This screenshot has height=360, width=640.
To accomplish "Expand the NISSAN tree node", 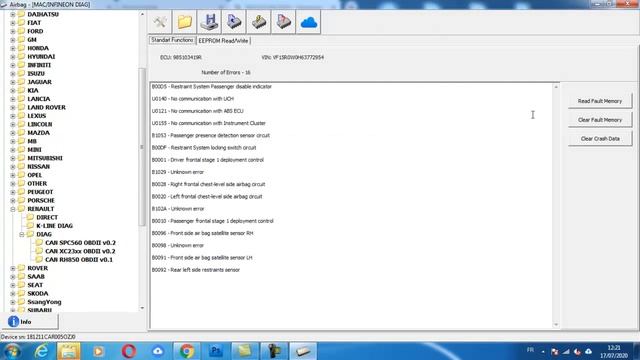I will (13, 167).
